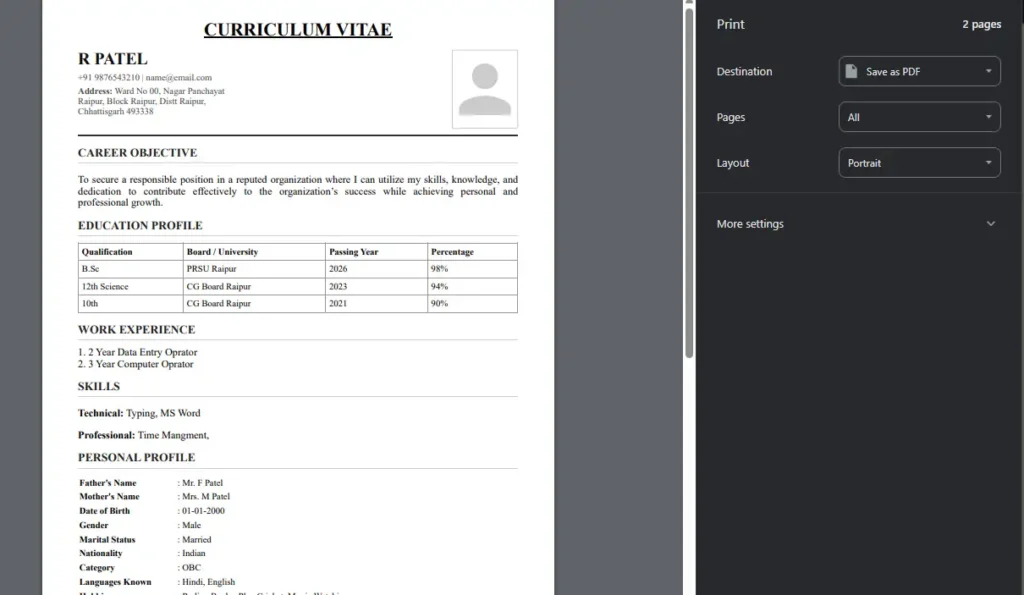This screenshot has width=1024, height=595.
Task: Click the Print dialog title
Action: pyautogui.click(x=730, y=24)
